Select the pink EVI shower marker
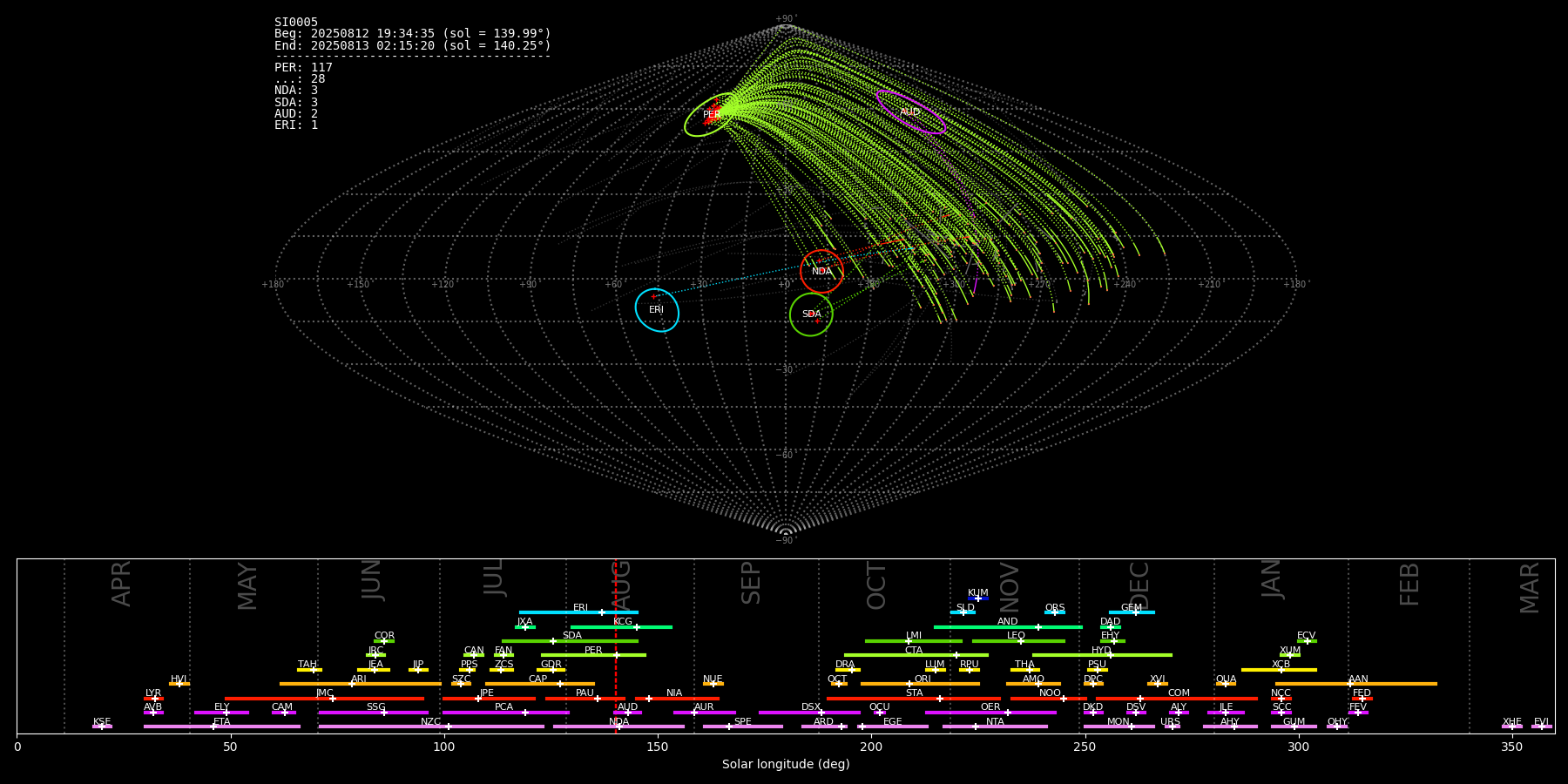The height and width of the screenshot is (784, 1568). pyautogui.click(x=1542, y=727)
